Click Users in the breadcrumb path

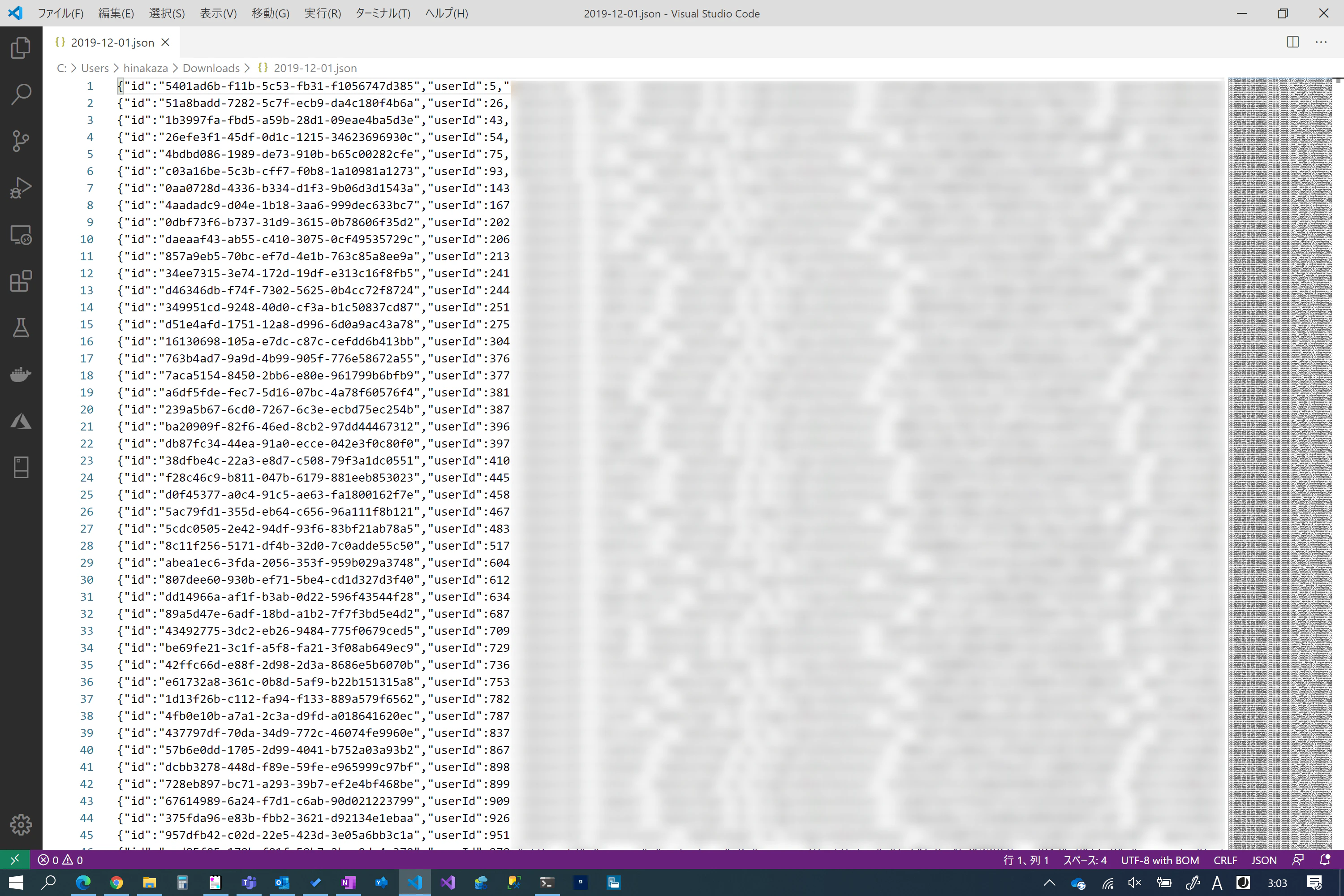coord(95,68)
